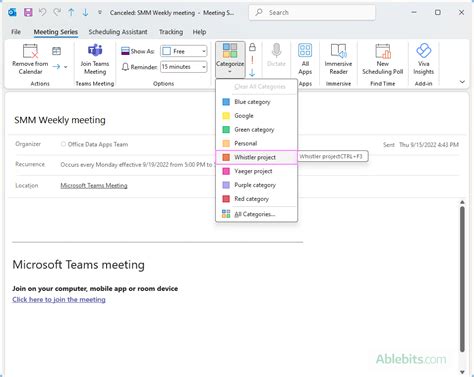Click Microsoft Teams meeting heading
474x377 pixels.
point(79,265)
